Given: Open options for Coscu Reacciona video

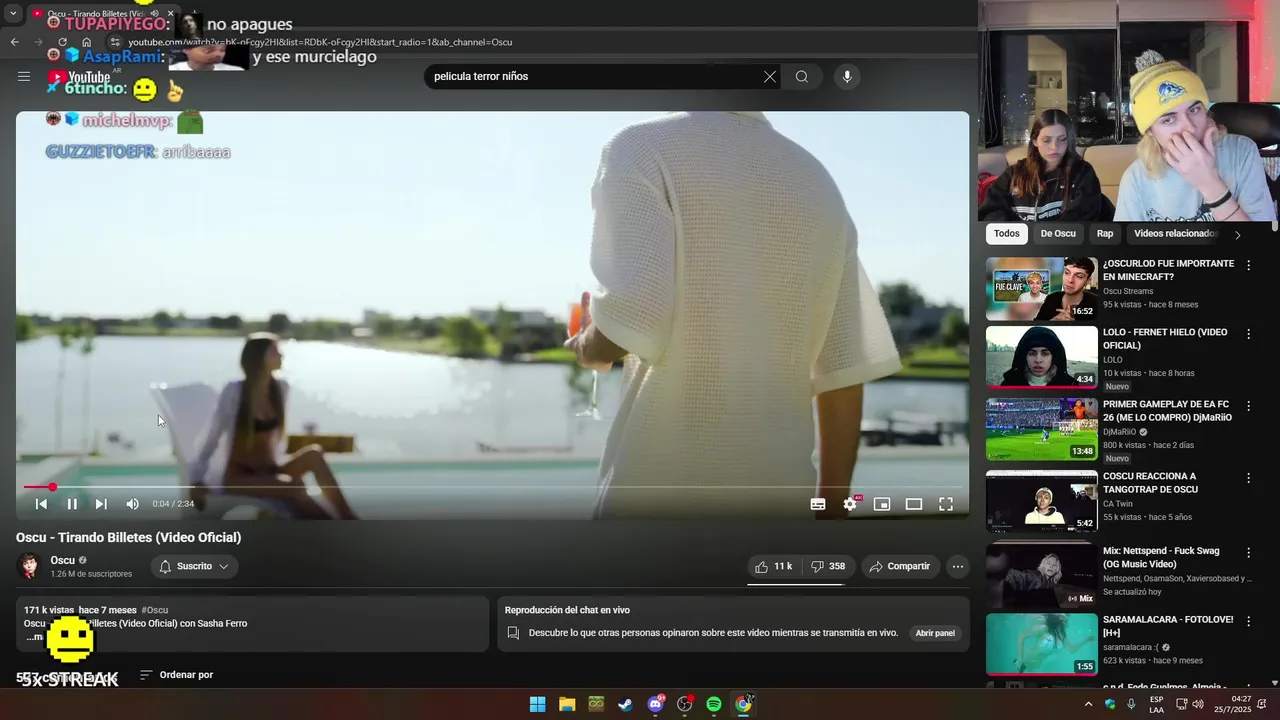Looking at the screenshot, I should (1248, 478).
